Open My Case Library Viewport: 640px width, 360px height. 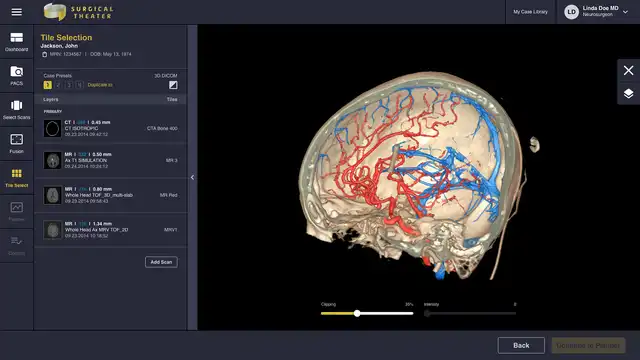click(530, 12)
